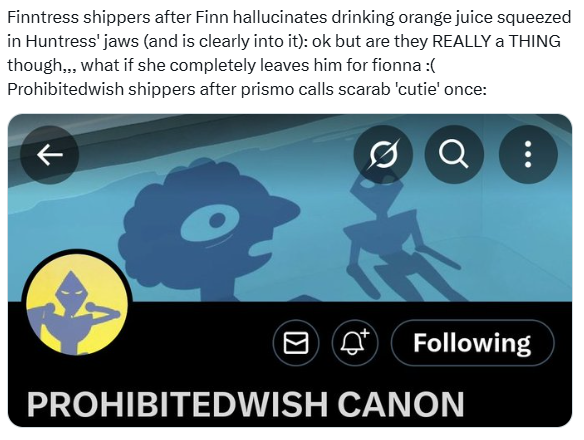Toggle the Following button

click(472, 343)
